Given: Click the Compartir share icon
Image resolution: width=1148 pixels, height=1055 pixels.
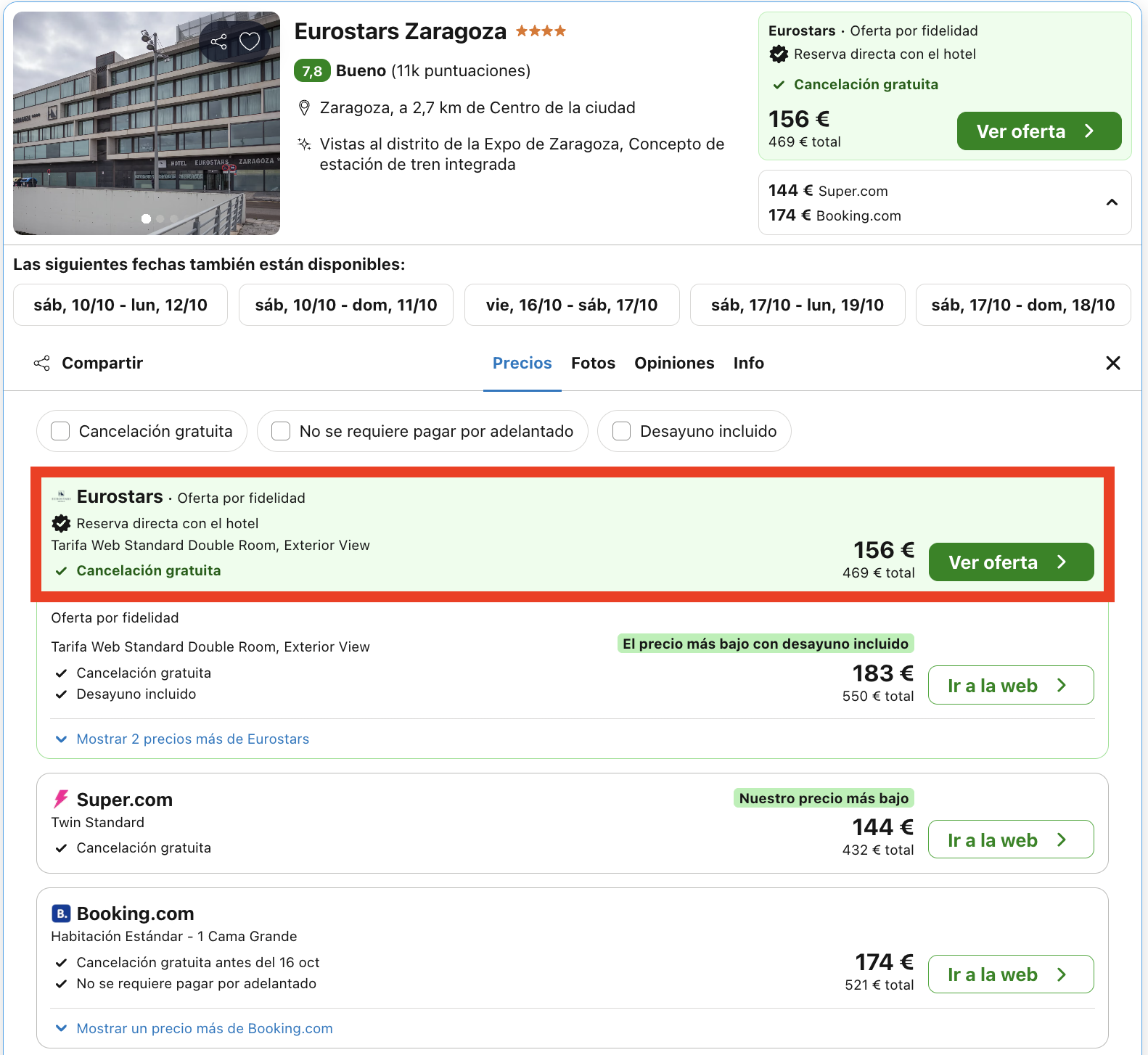Looking at the screenshot, I should (42, 364).
